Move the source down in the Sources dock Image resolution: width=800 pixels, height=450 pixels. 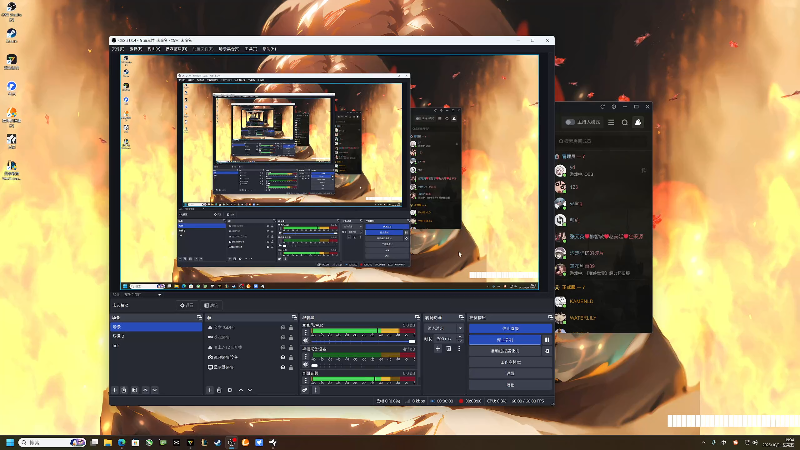click(x=250, y=390)
